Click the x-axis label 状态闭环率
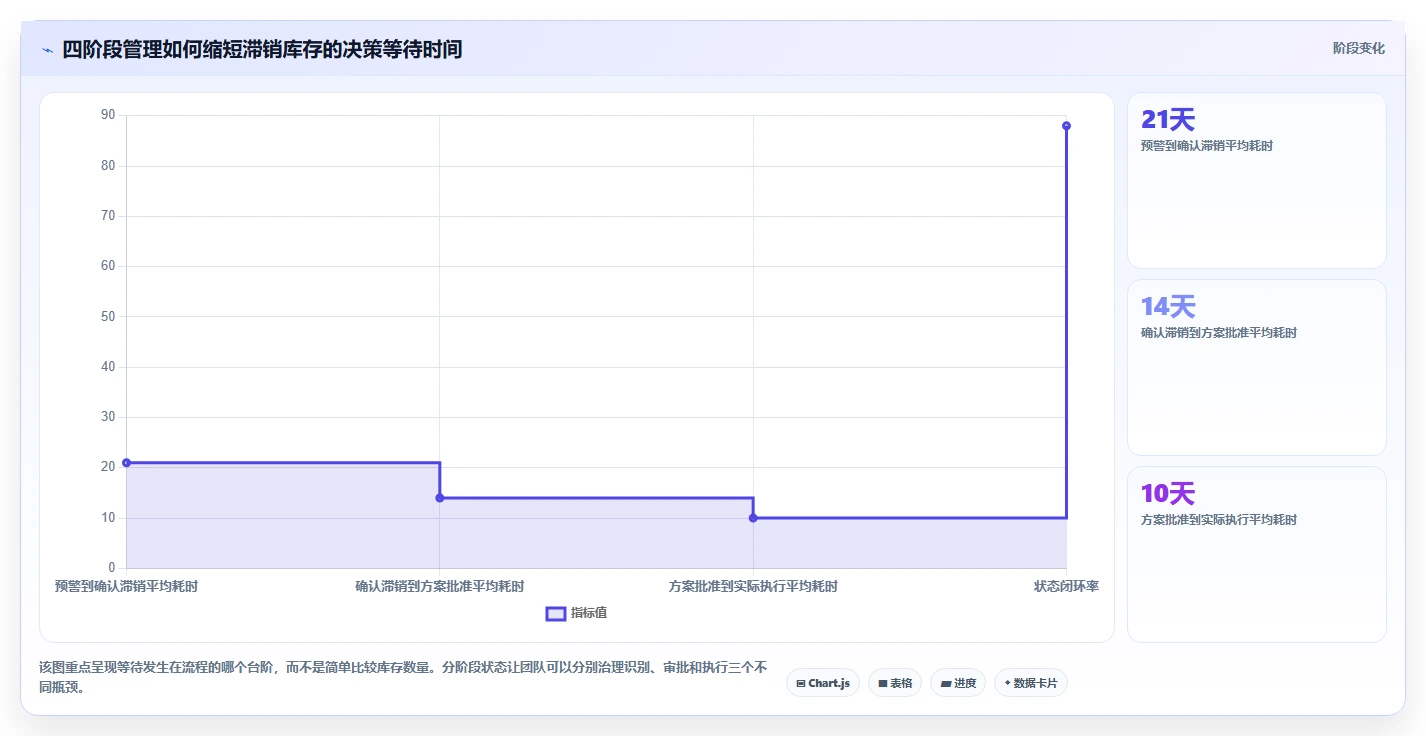This screenshot has height=736, width=1426. (1066, 587)
